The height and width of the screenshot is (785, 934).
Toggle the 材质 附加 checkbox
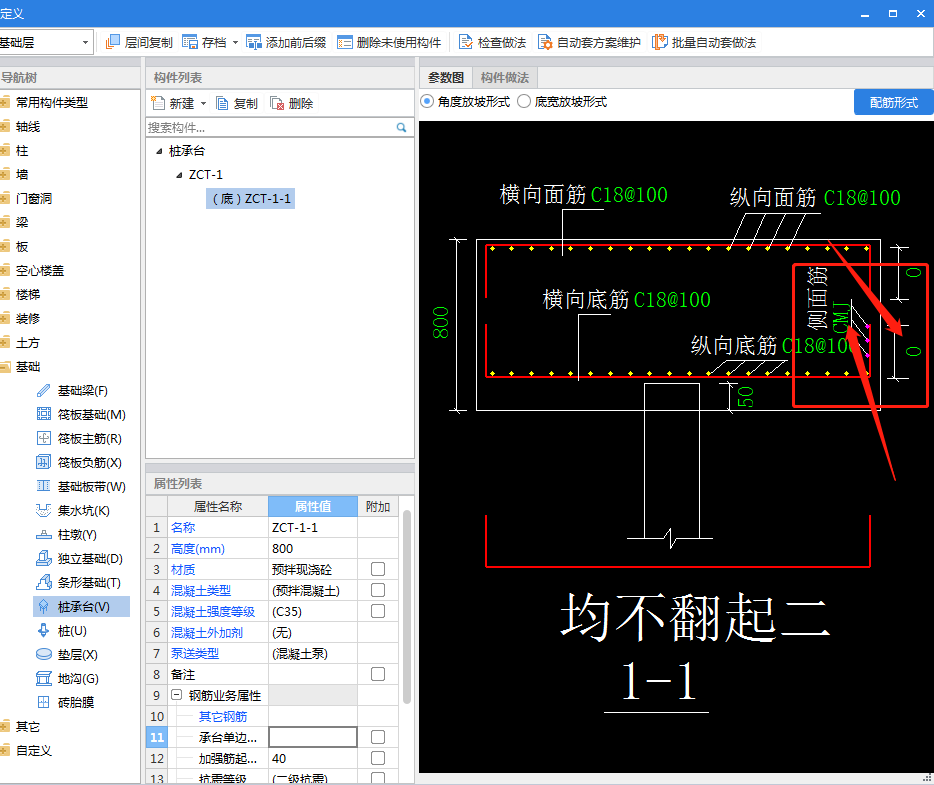click(x=378, y=569)
